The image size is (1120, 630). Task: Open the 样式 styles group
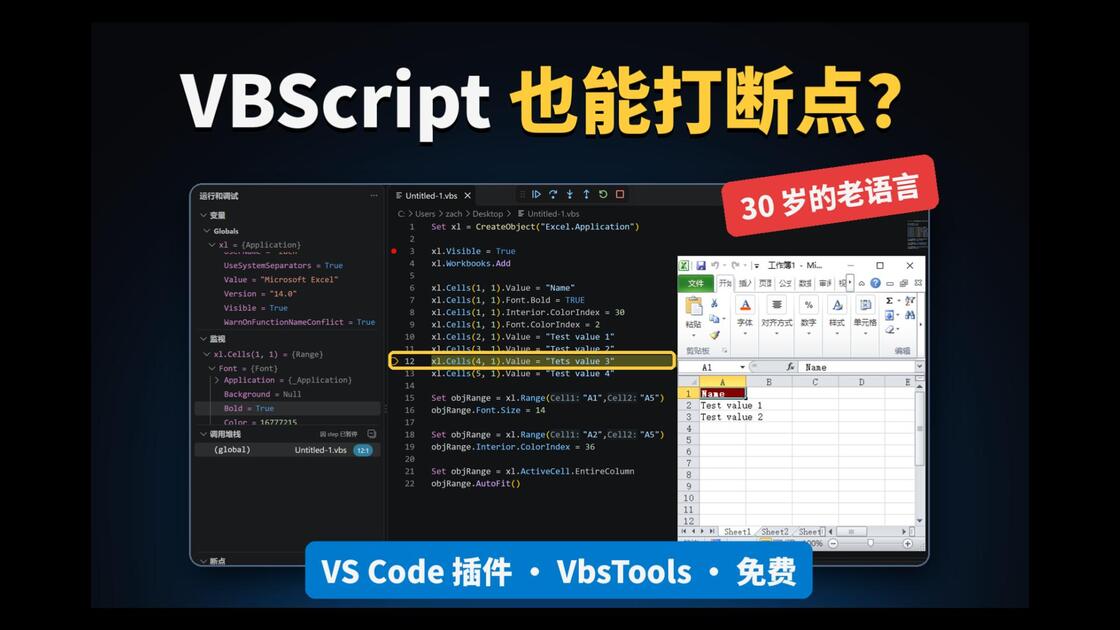tap(837, 316)
